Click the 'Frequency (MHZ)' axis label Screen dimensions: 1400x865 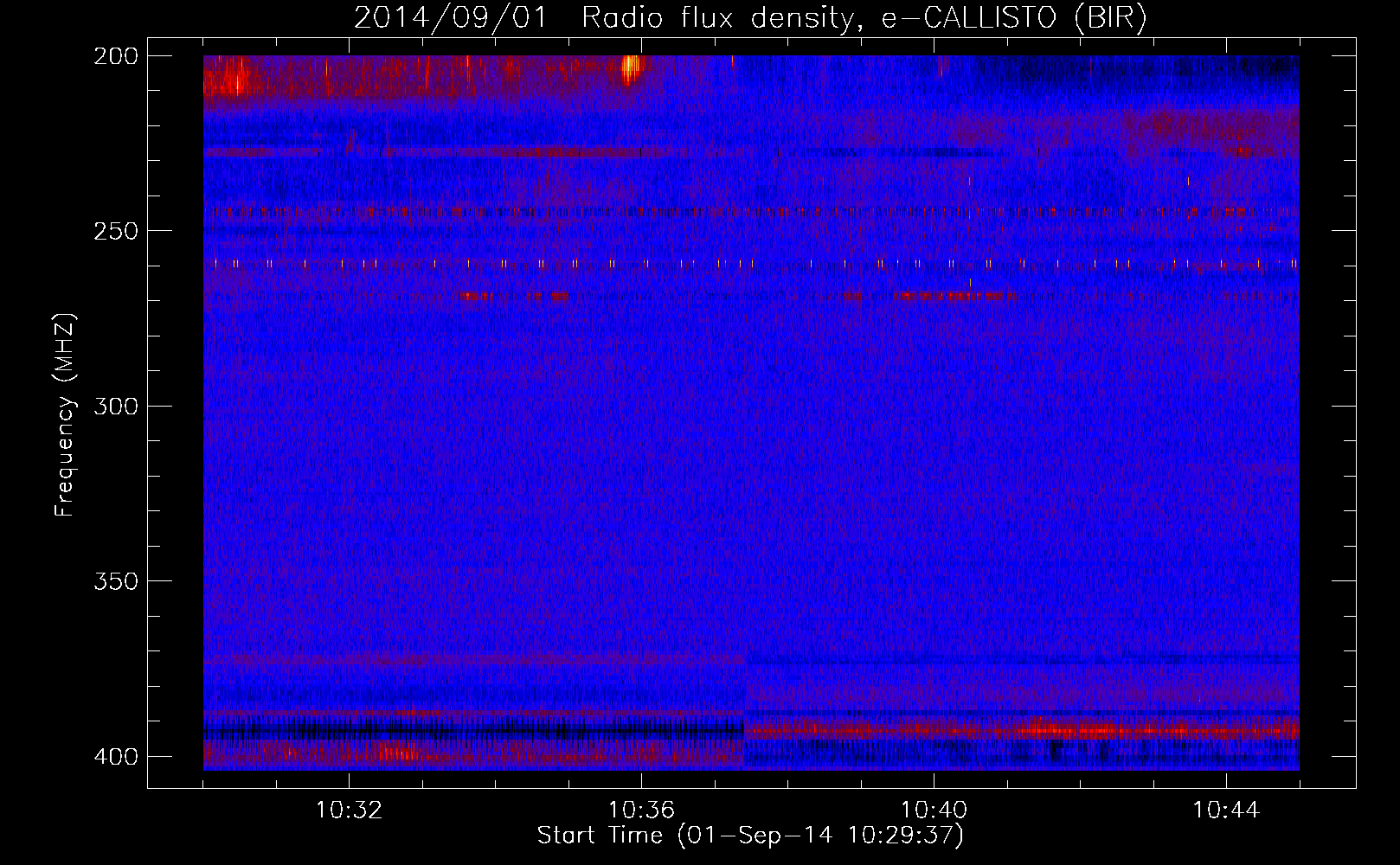pos(65,415)
